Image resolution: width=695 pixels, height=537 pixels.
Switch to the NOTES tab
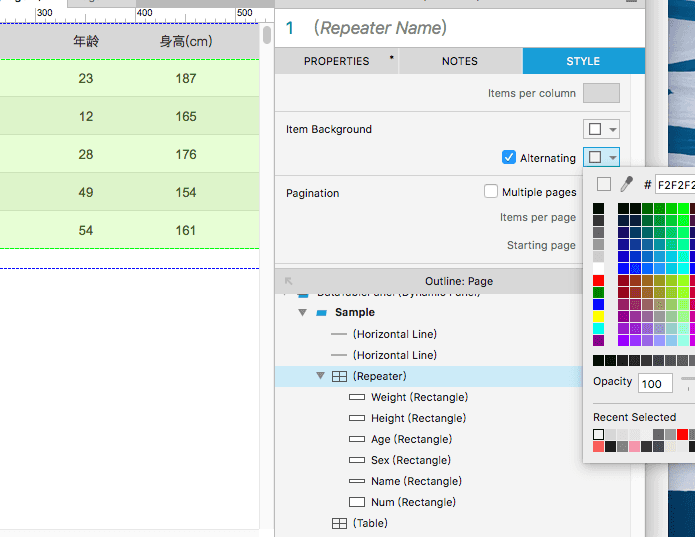[460, 61]
